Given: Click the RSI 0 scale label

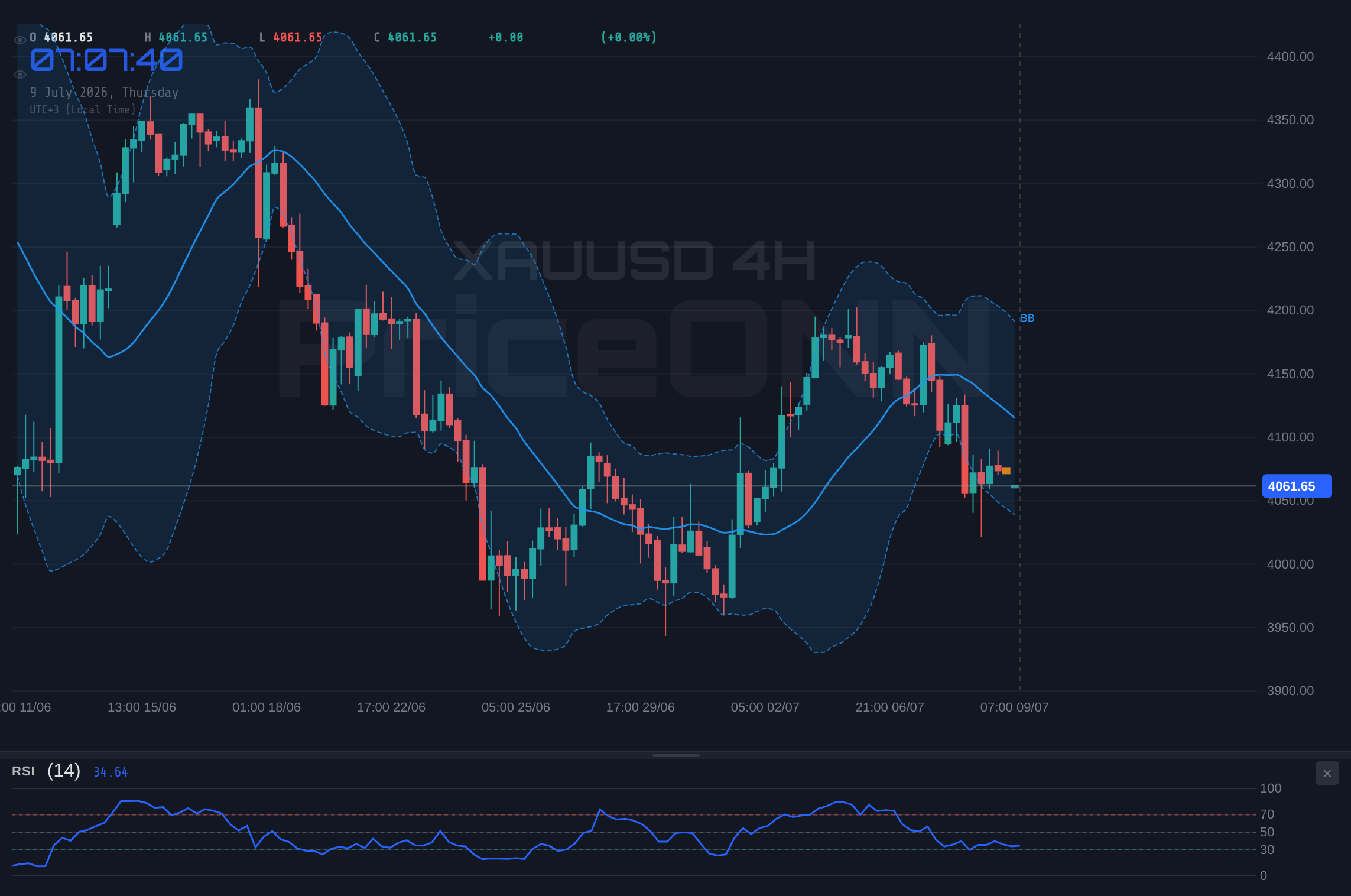Looking at the screenshot, I should (x=1264, y=876).
